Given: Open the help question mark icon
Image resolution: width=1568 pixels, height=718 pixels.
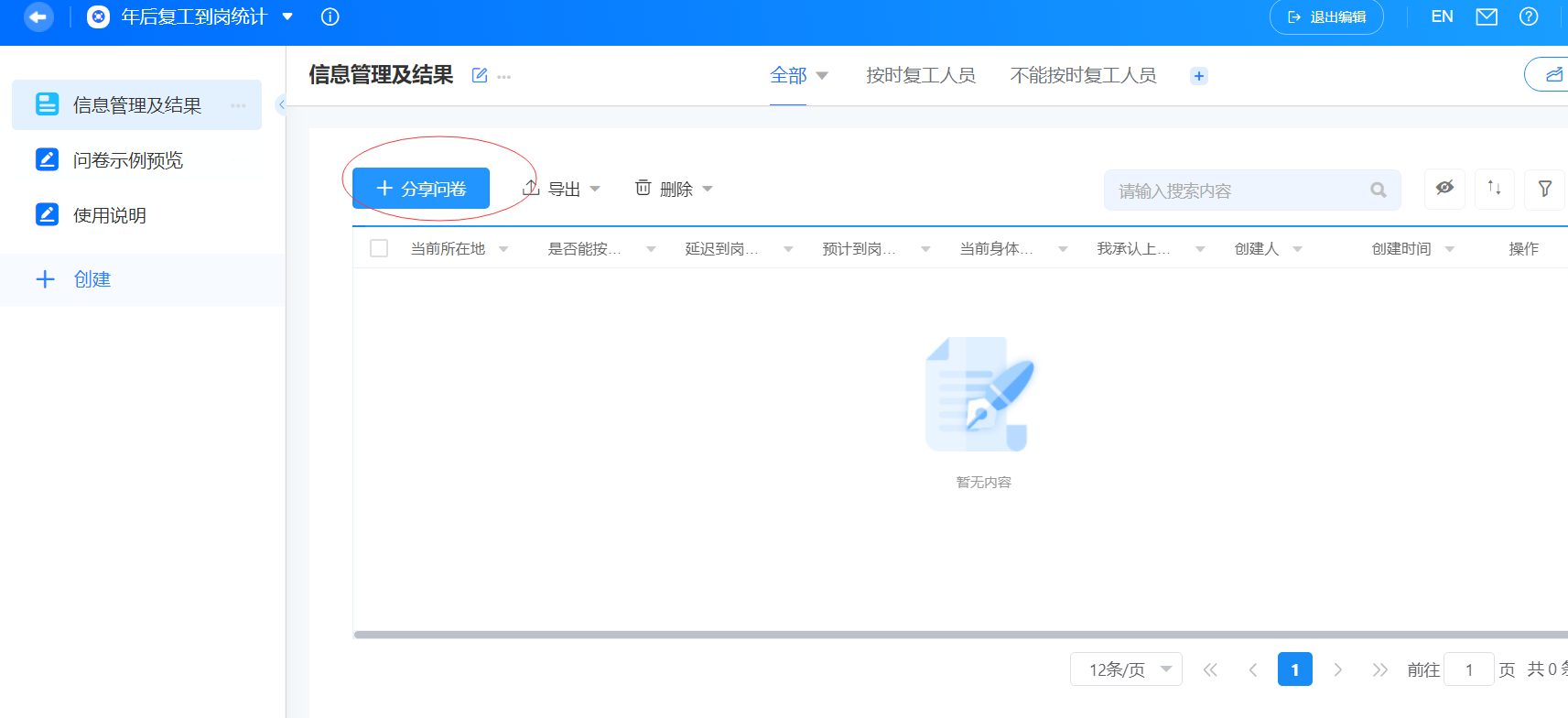Looking at the screenshot, I should point(1529,16).
